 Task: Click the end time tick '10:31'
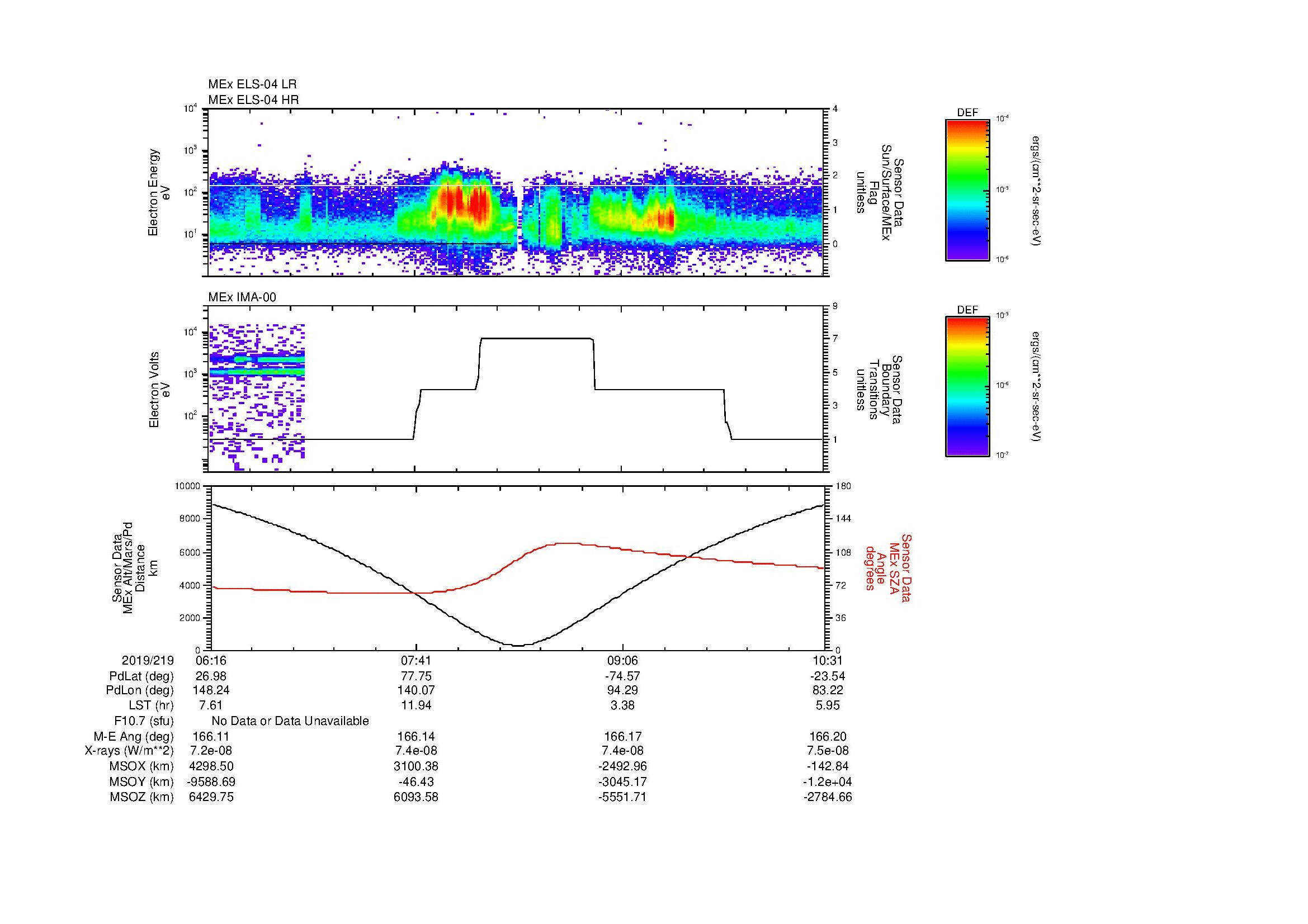tap(827, 660)
